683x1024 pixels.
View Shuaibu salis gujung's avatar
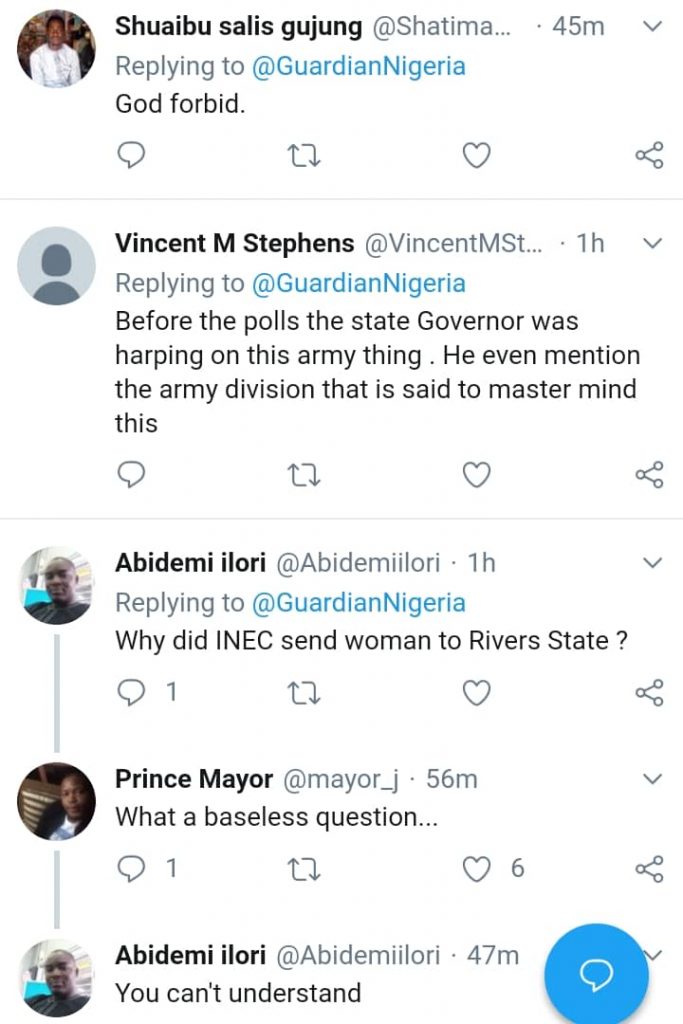[x=58, y=48]
